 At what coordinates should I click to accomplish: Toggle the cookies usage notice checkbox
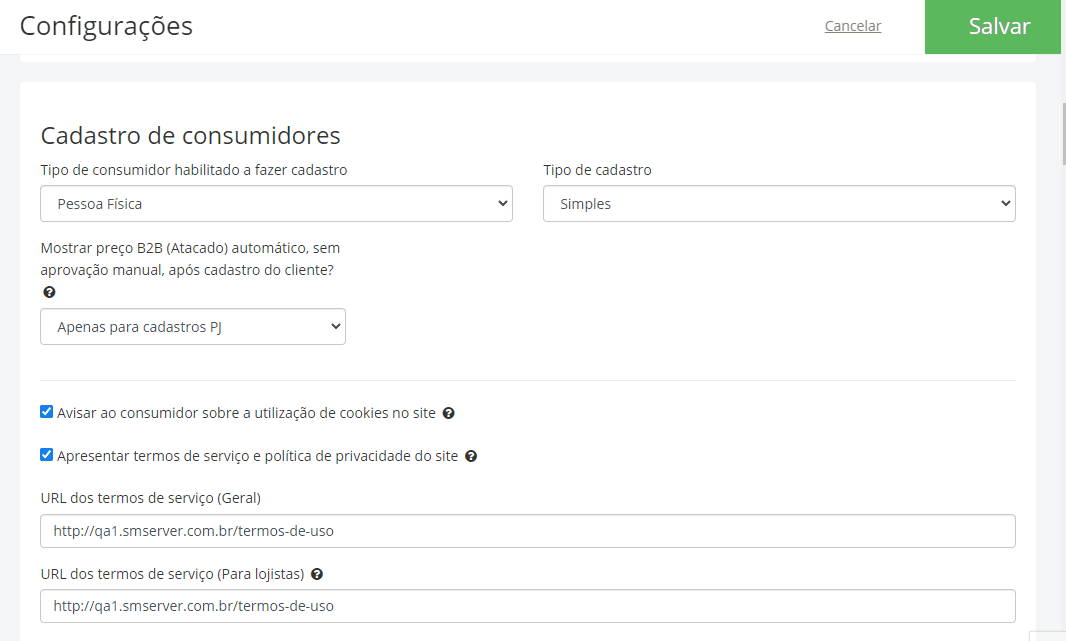(x=46, y=411)
